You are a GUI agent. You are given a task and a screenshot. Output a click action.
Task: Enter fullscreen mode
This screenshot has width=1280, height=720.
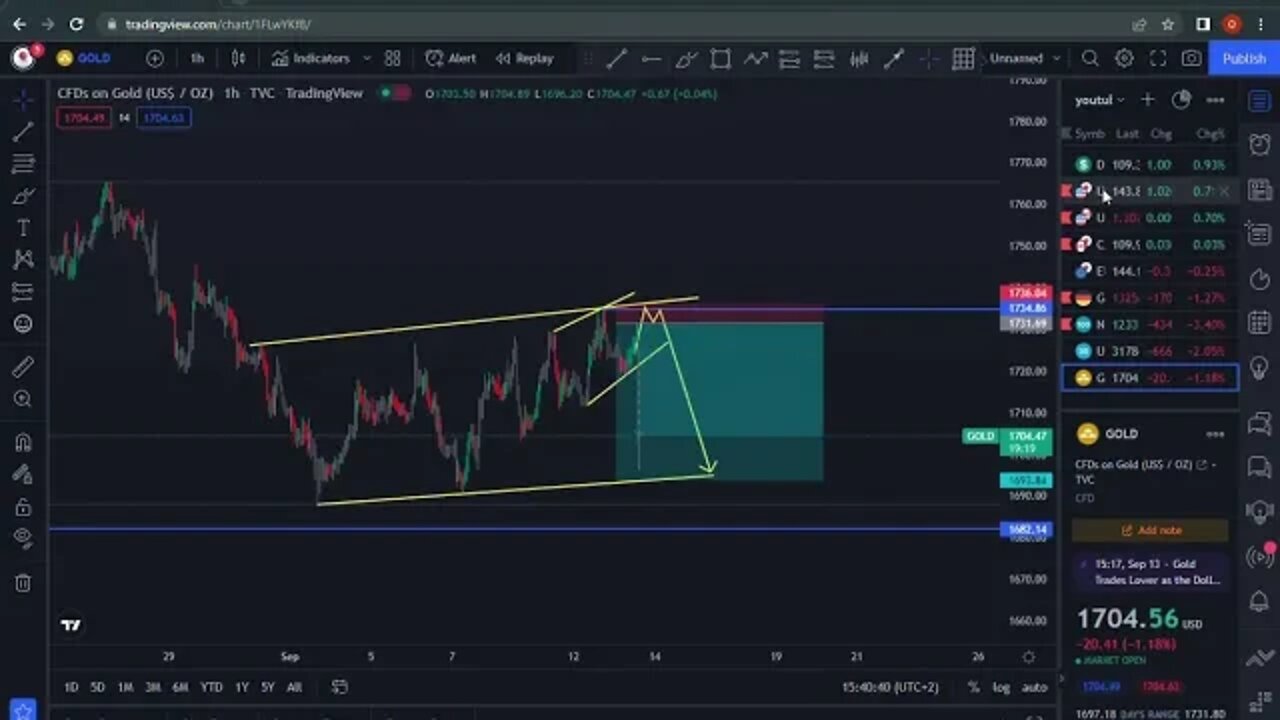tap(1158, 58)
